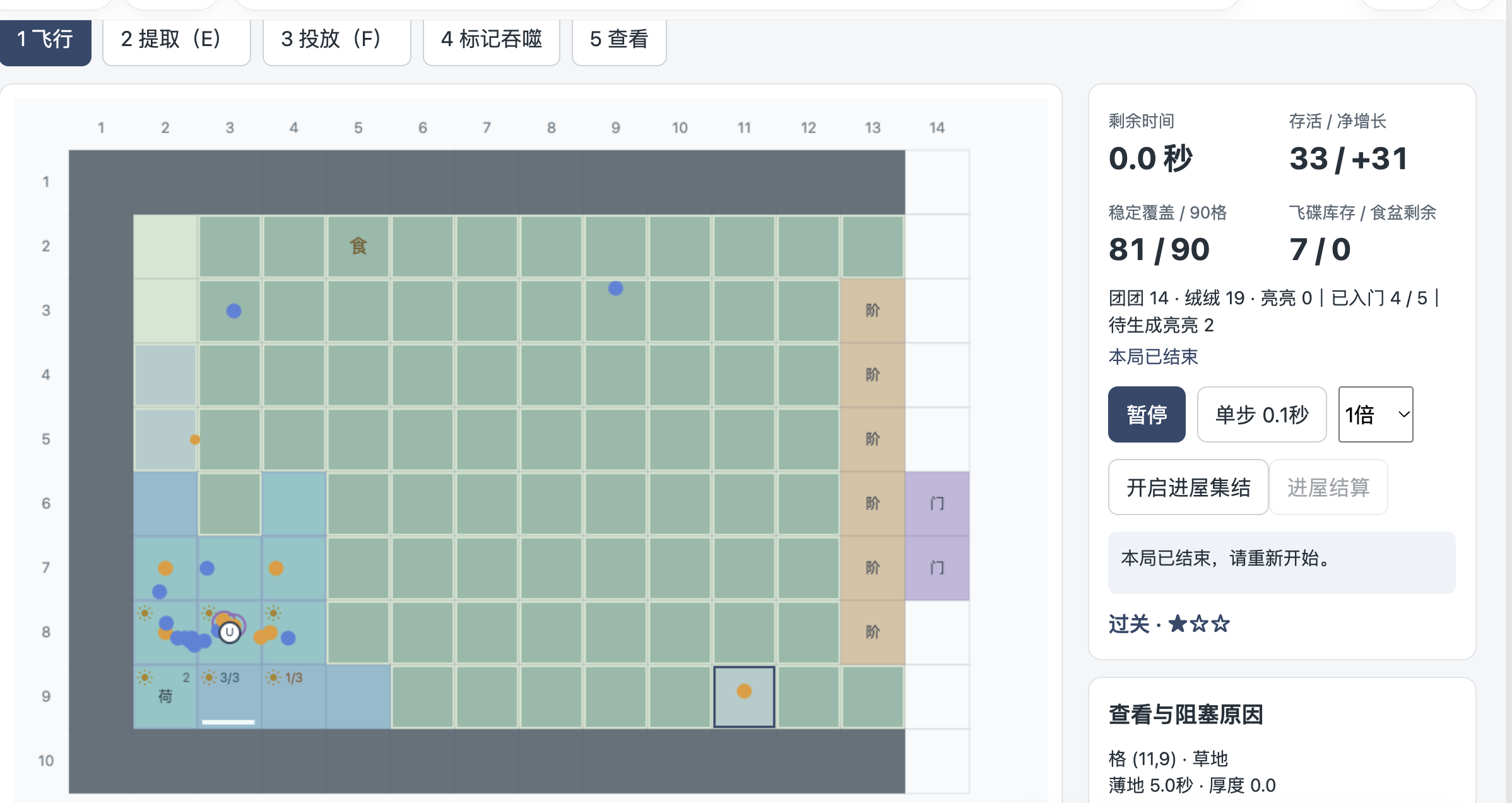Viewport: 1512px width, 803px height.
Task: Click the 进屋结算 button
Action: click(x=1328, y=487)
